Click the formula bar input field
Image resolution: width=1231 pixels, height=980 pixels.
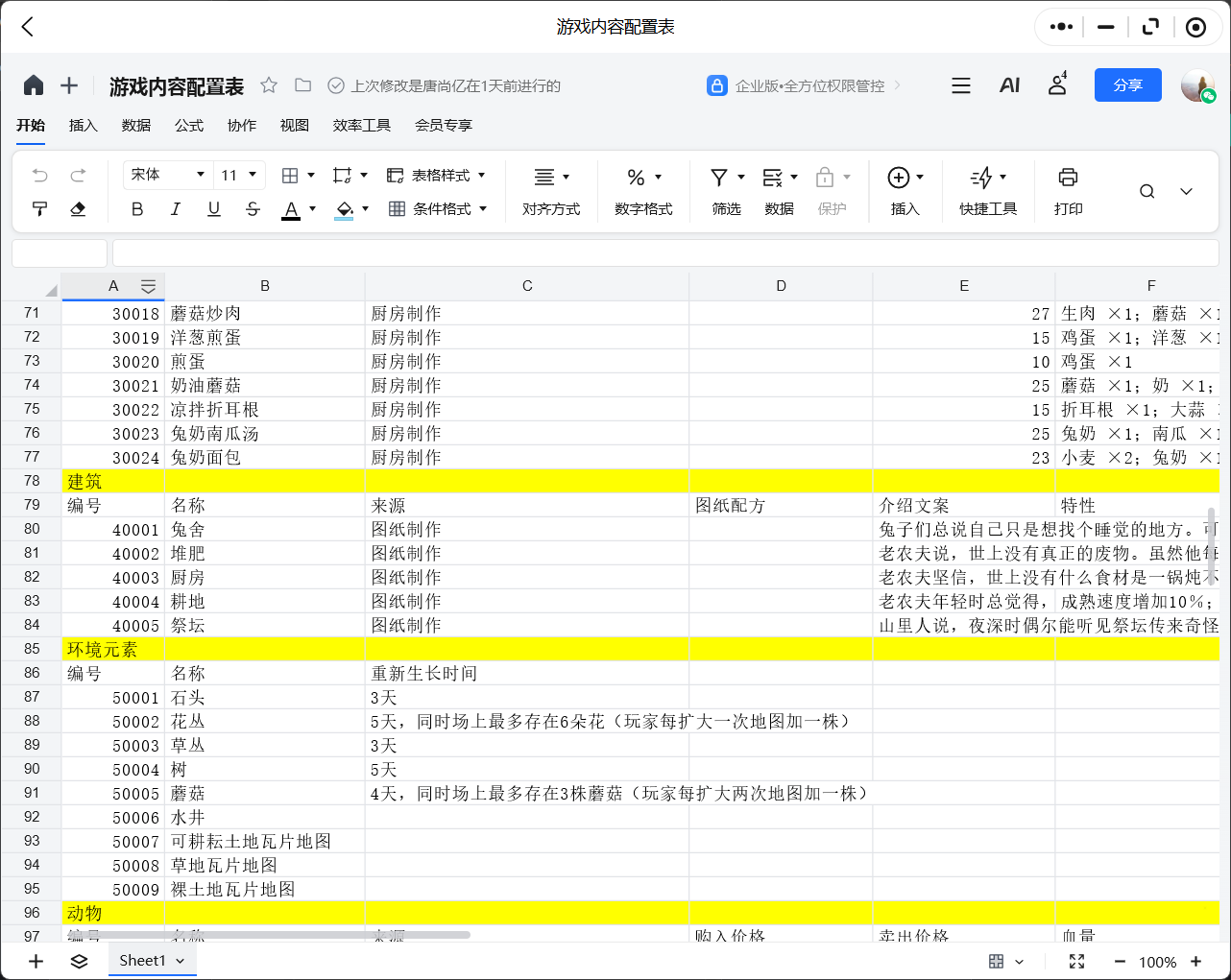[x=665, y=252]
